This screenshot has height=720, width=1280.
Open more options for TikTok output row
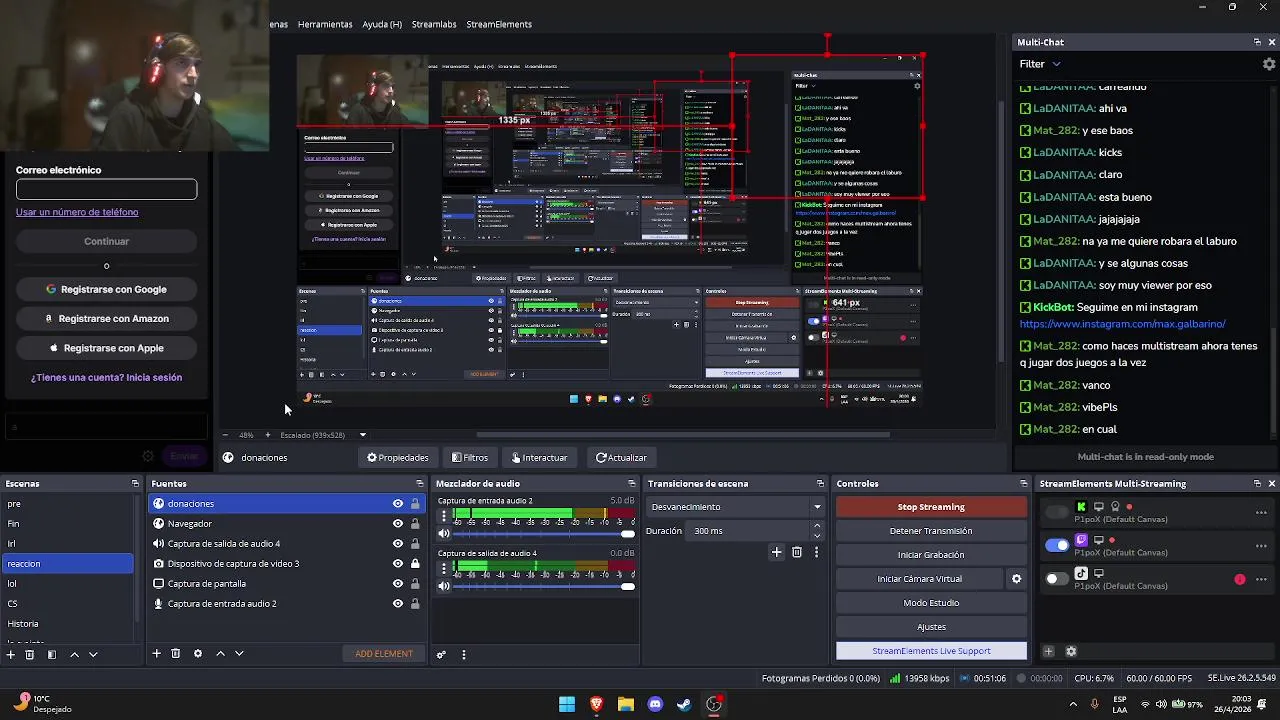(1261, 579)
